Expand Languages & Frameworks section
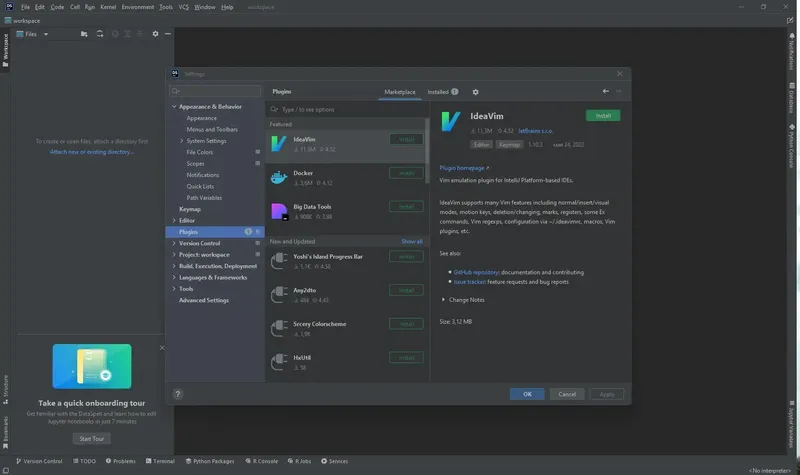The height and width of the screenshot is (475, 800). coord(174,278)
